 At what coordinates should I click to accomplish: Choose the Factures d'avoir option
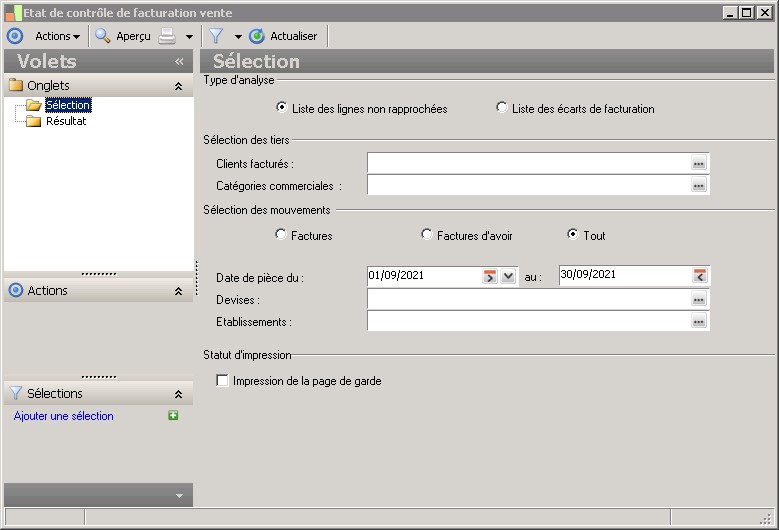click(x=427, y=235)
